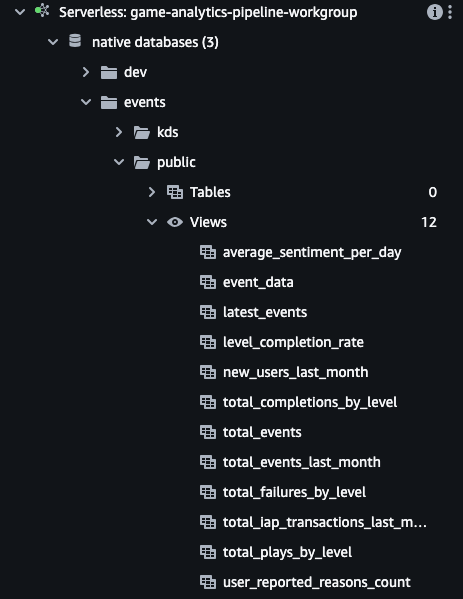Open the total_events_last_month view
463x599 pixels.
(x=301, y=462)
